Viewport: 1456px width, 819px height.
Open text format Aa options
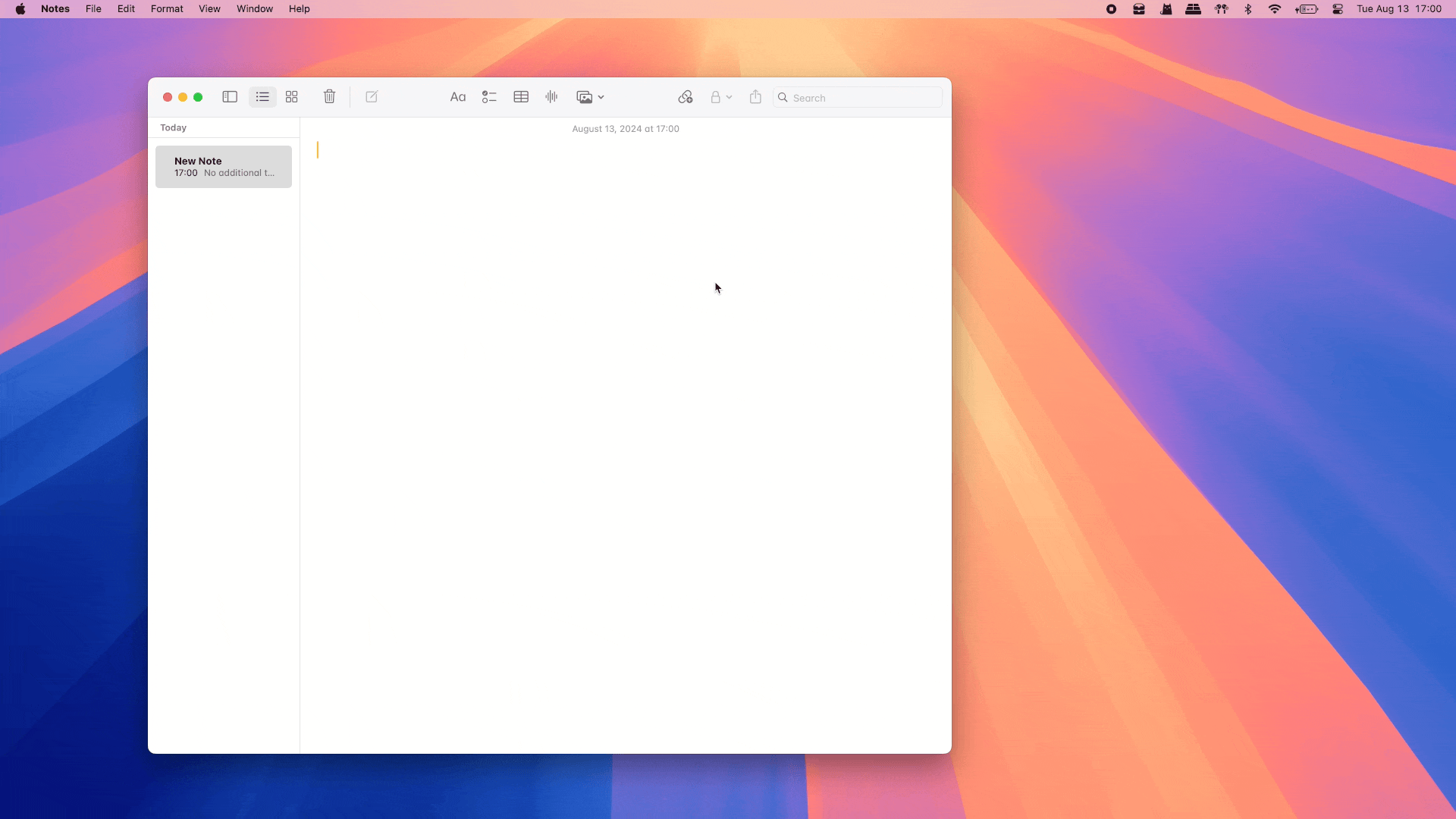457,97
